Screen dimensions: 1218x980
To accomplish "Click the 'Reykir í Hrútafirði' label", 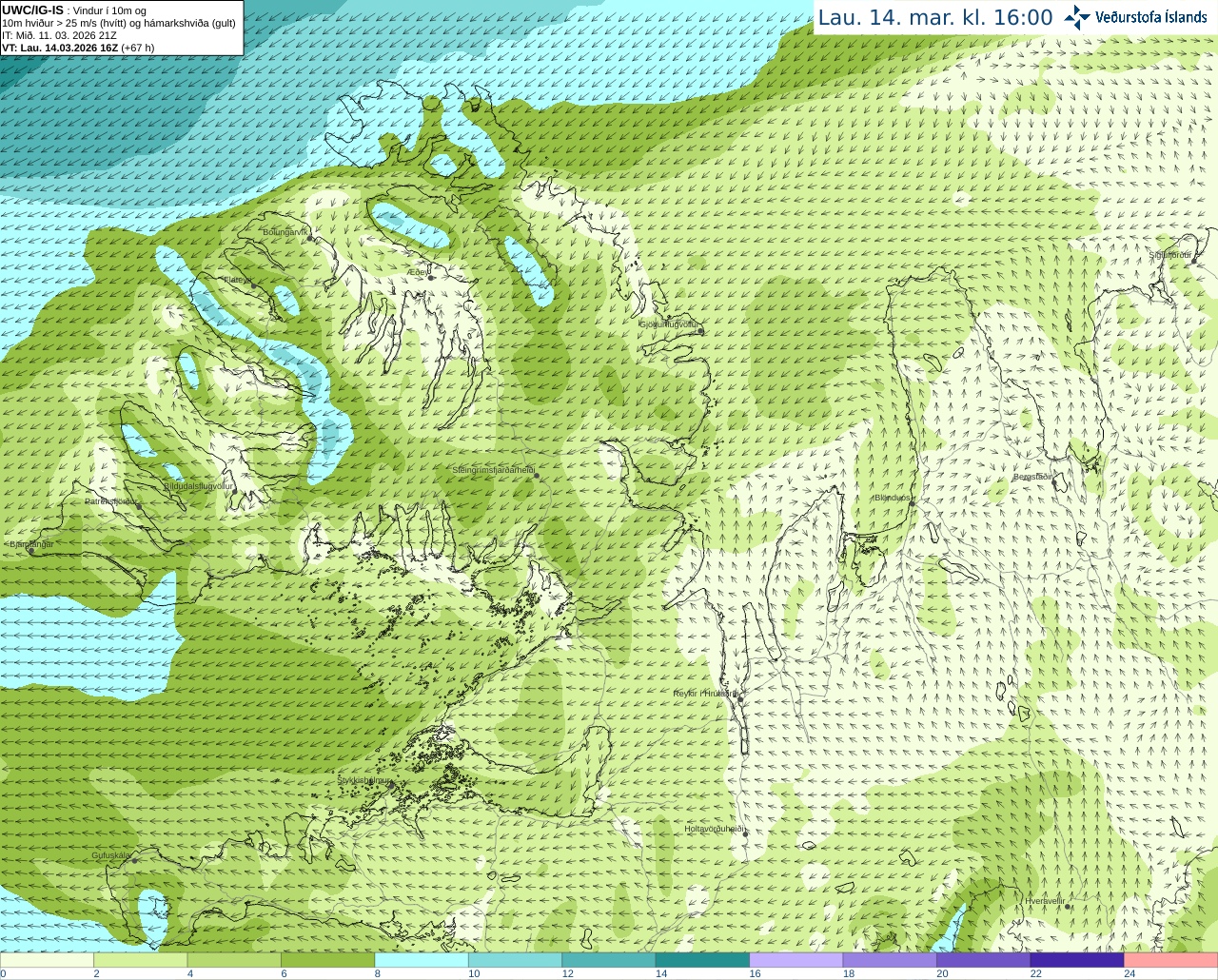I will point(706,694).
